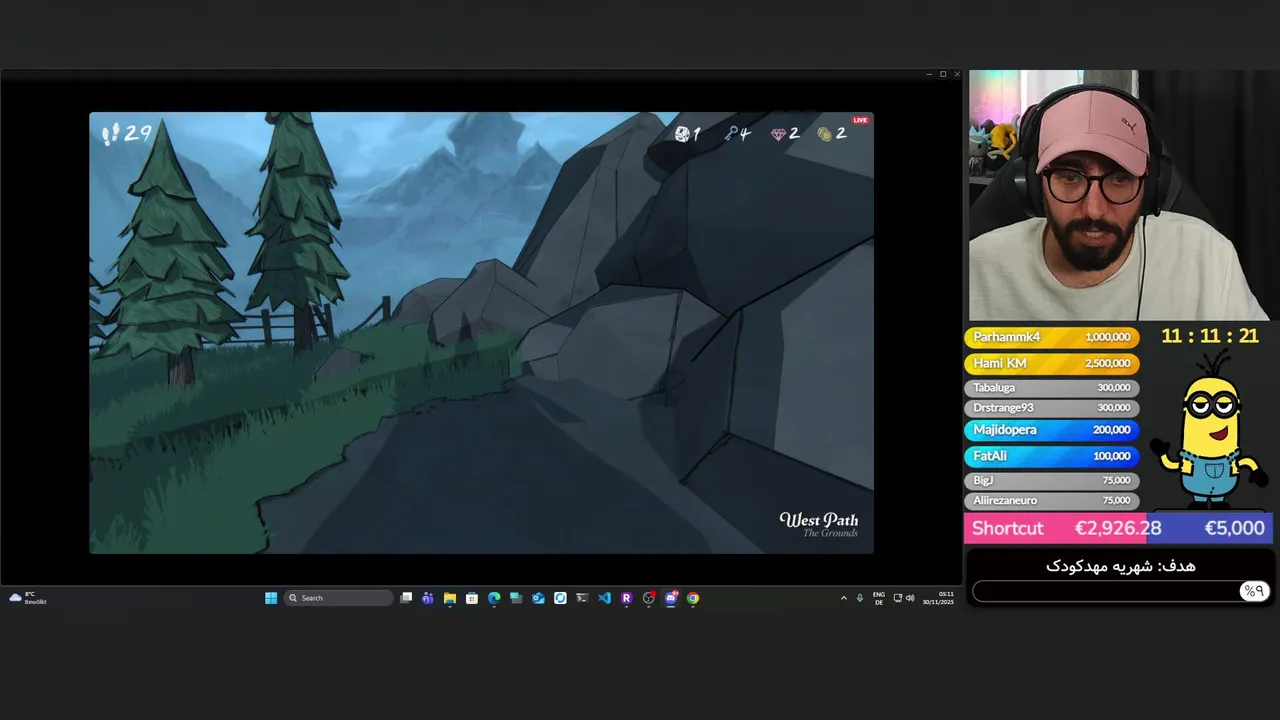
Task: Open the clock and date flyout
Action: coord(938,598)
